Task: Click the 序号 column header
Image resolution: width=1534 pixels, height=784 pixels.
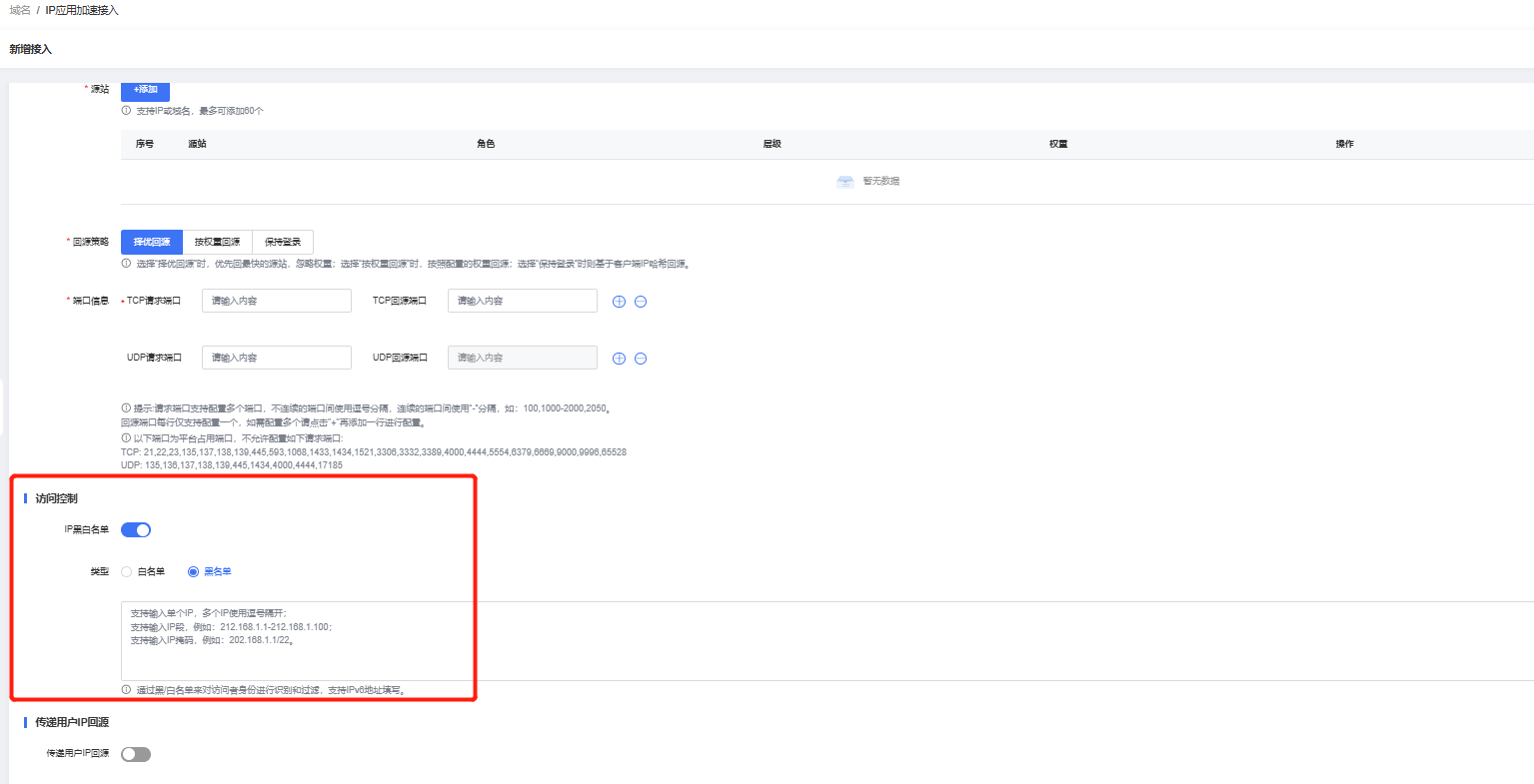Action: point(145,144)
